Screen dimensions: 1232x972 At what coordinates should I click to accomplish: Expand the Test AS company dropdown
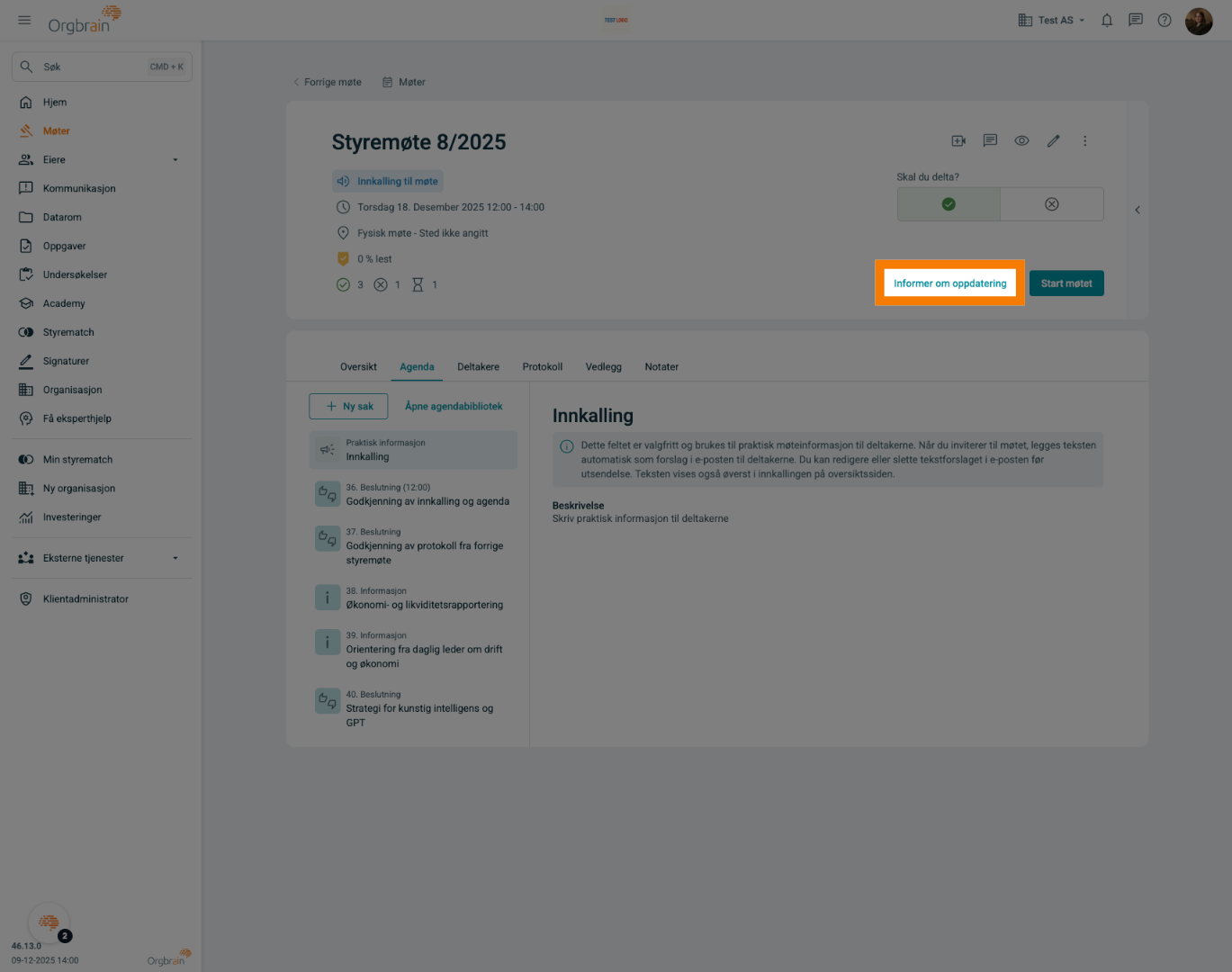point(1050,19)
